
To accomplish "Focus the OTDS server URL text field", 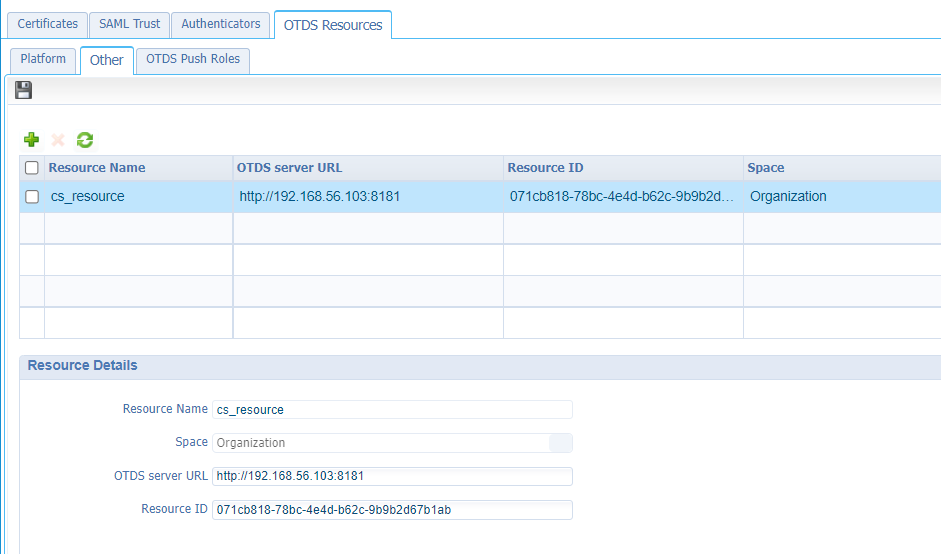I will click(392, 476).
